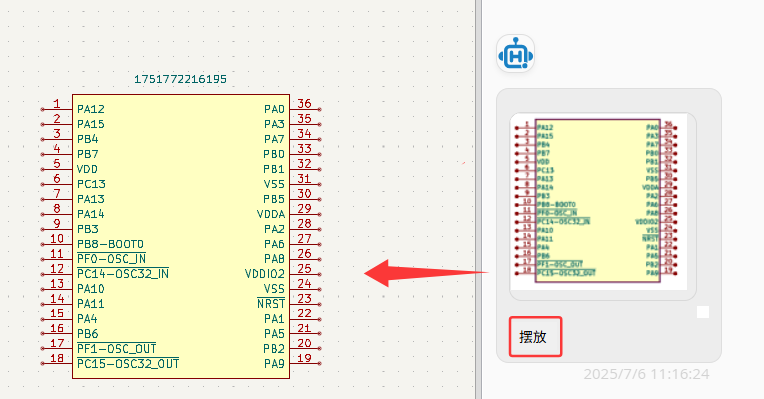Select the symbol reference text 1751772216195
The height and width of the screenshot is (399, 764).
(180, 79)
